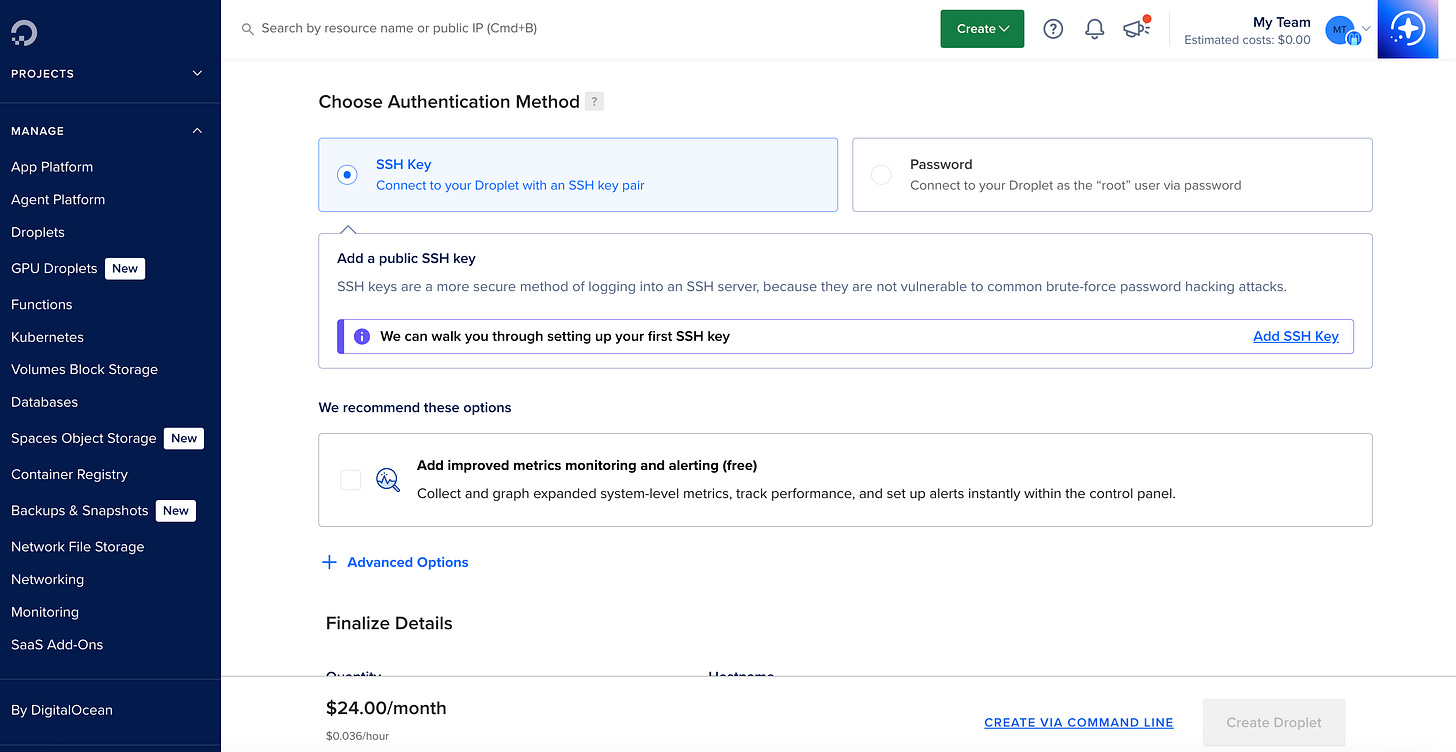
Task: Click the $0.036/hour text
Action: click(x=358, y=736)
